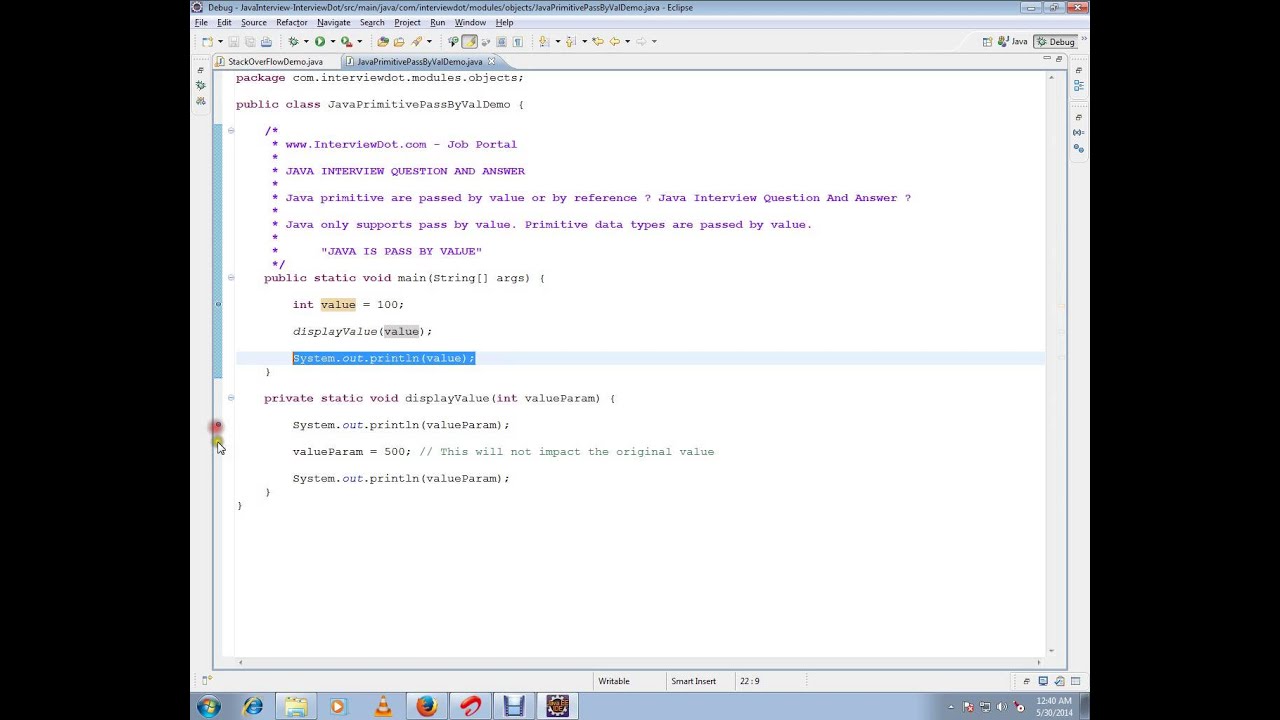Viewport: 1280px width, 720px height.
Task: Collapse the comment block fold marker
Action: 230,130
